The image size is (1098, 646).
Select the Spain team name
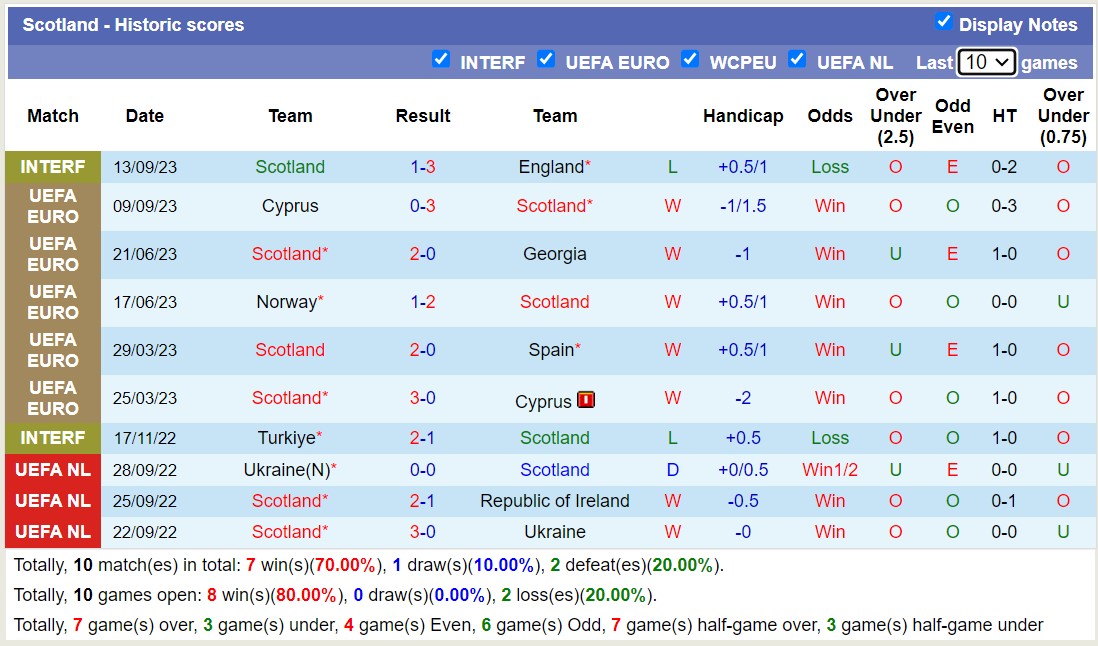click(551, 350)
